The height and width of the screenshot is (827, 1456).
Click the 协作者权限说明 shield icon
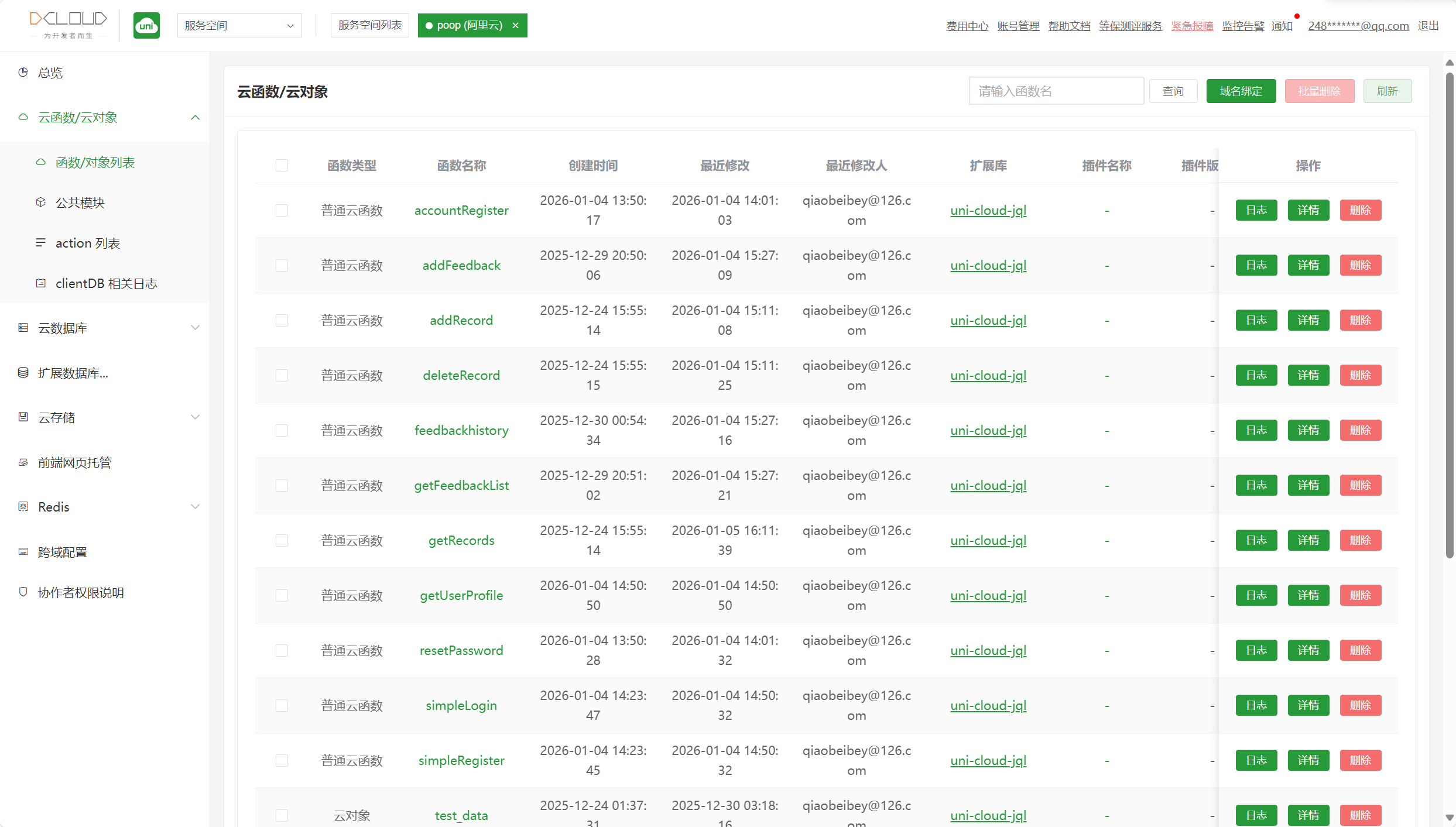click(x=23, y=592)
